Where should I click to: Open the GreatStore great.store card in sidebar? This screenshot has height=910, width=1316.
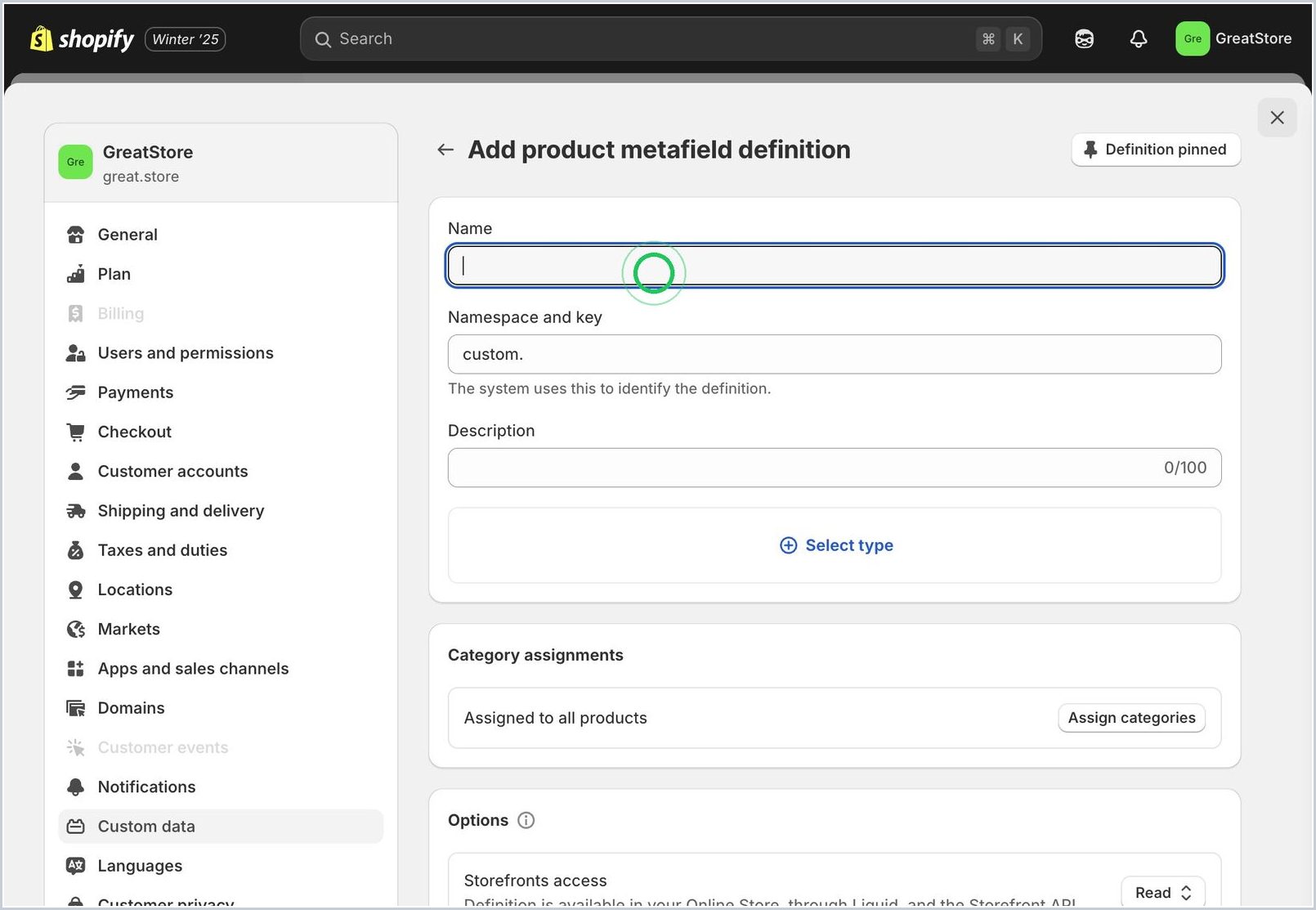[x=221, y=163]
